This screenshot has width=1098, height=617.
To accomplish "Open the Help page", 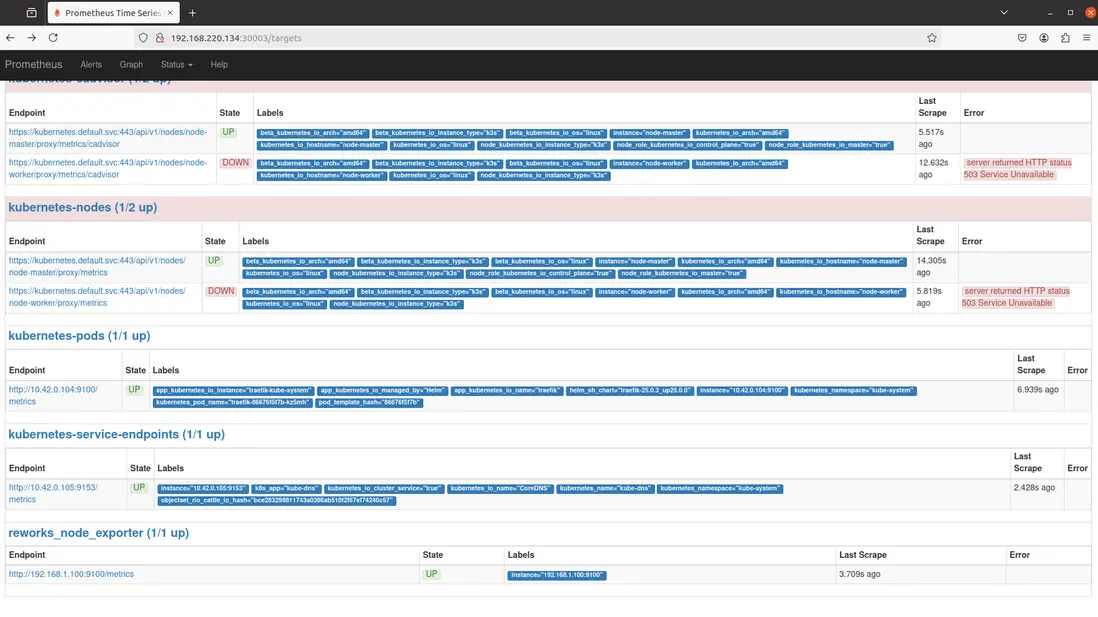I will click(219, 64).
